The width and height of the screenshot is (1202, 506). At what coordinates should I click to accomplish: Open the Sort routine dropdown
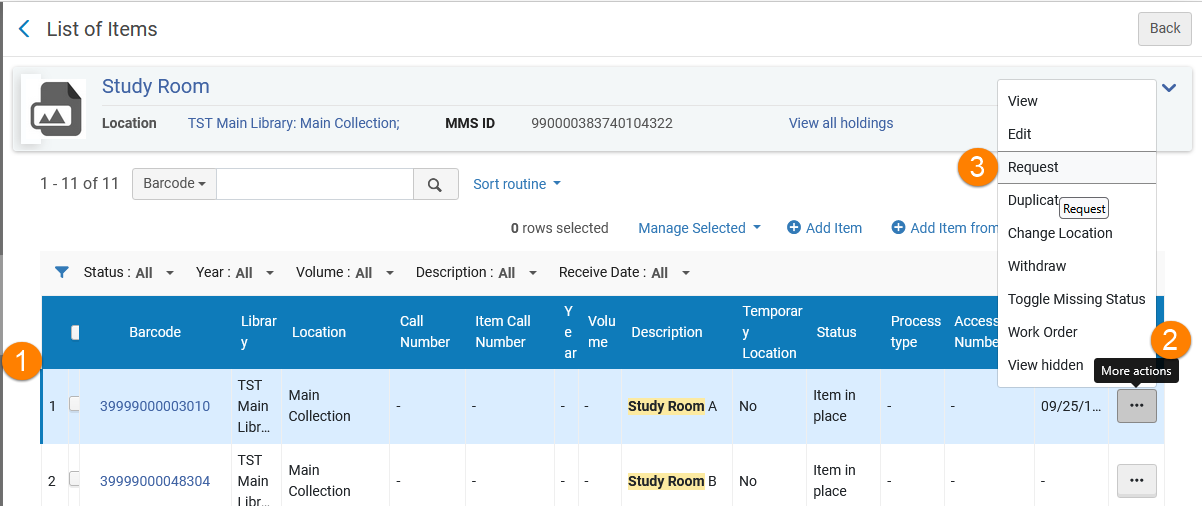tap(517, 184)
